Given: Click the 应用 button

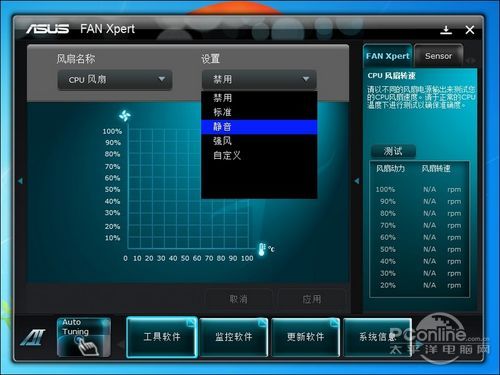Looking at the screenshot, I should pyautogui.click(x=312, y=299).
